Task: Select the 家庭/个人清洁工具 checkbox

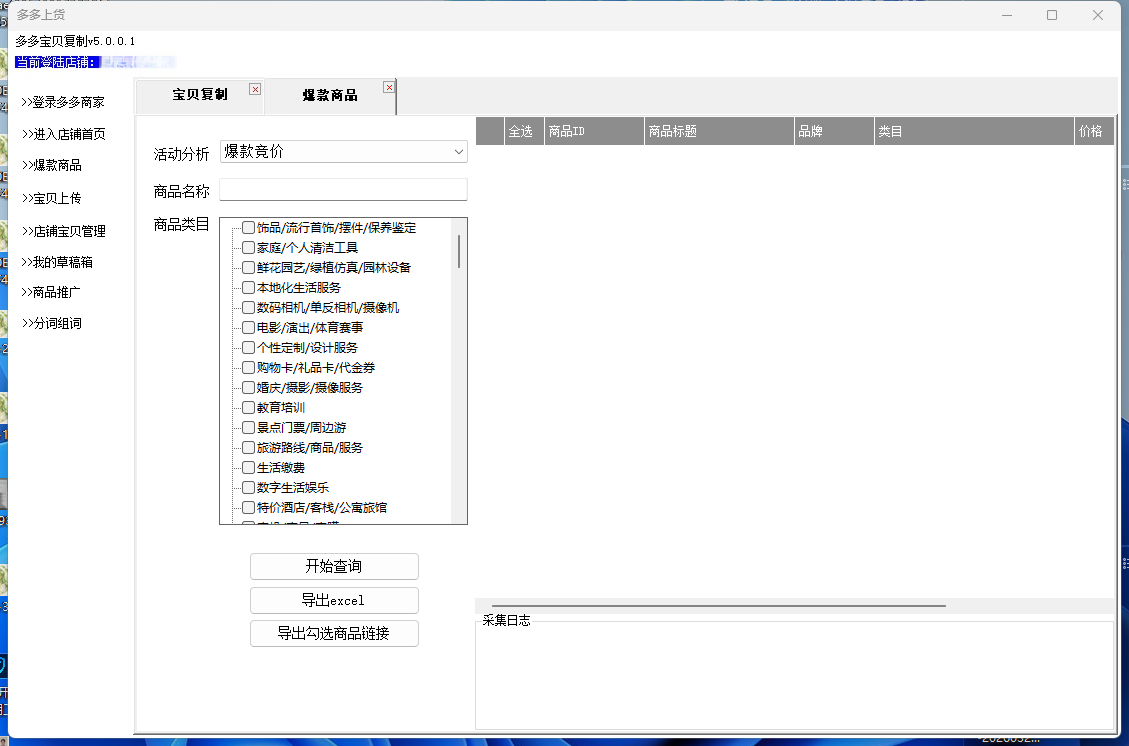Action: 248,248
